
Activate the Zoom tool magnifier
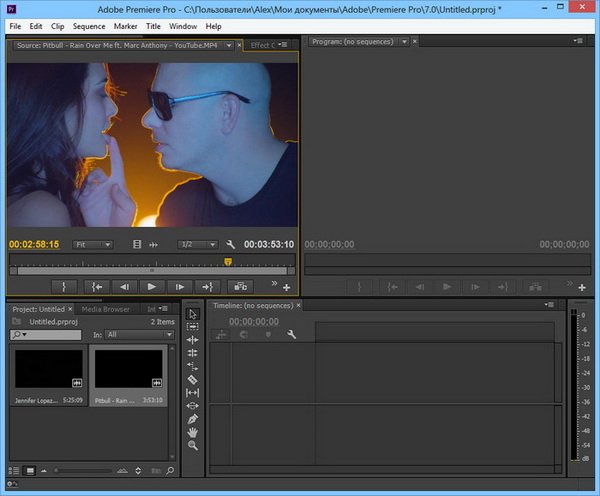193,444
